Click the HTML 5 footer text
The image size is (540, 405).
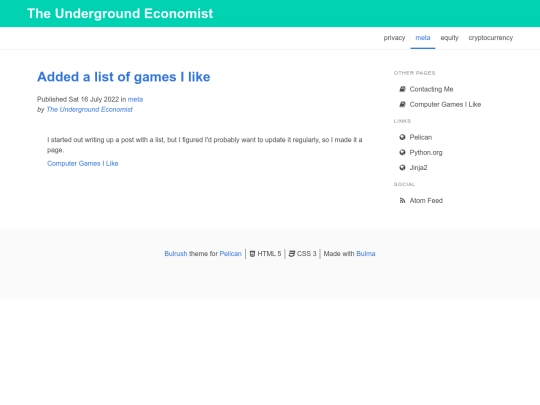[269, 254]
